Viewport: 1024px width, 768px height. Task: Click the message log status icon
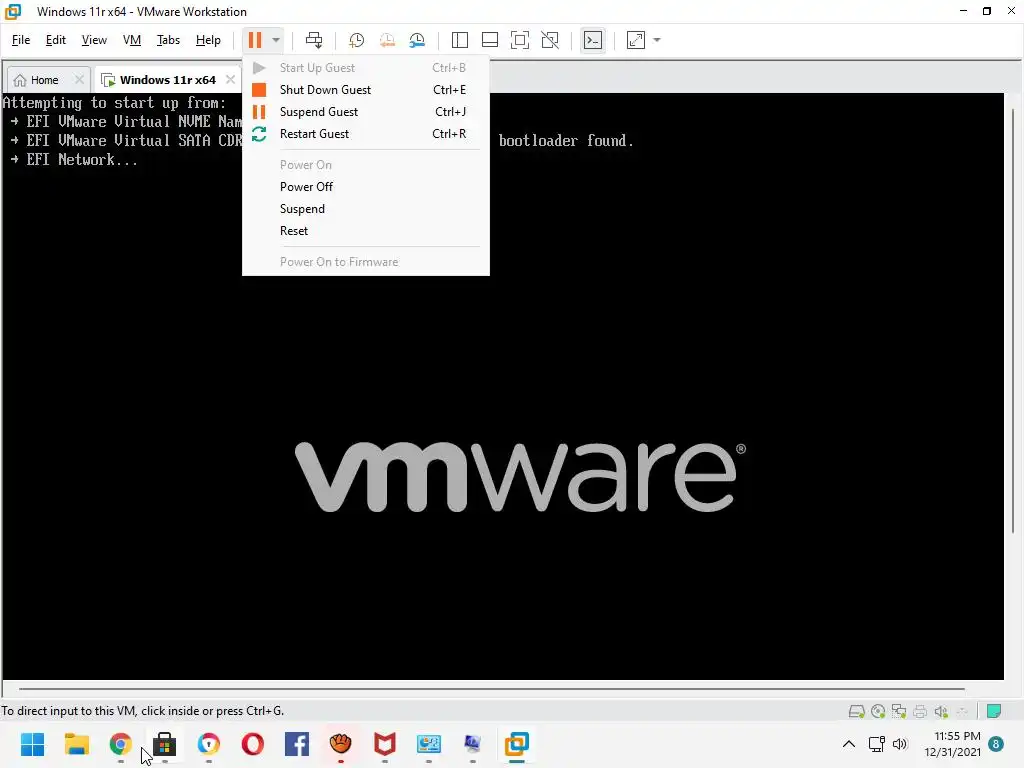pyautogui.click(x=994, y=711)
